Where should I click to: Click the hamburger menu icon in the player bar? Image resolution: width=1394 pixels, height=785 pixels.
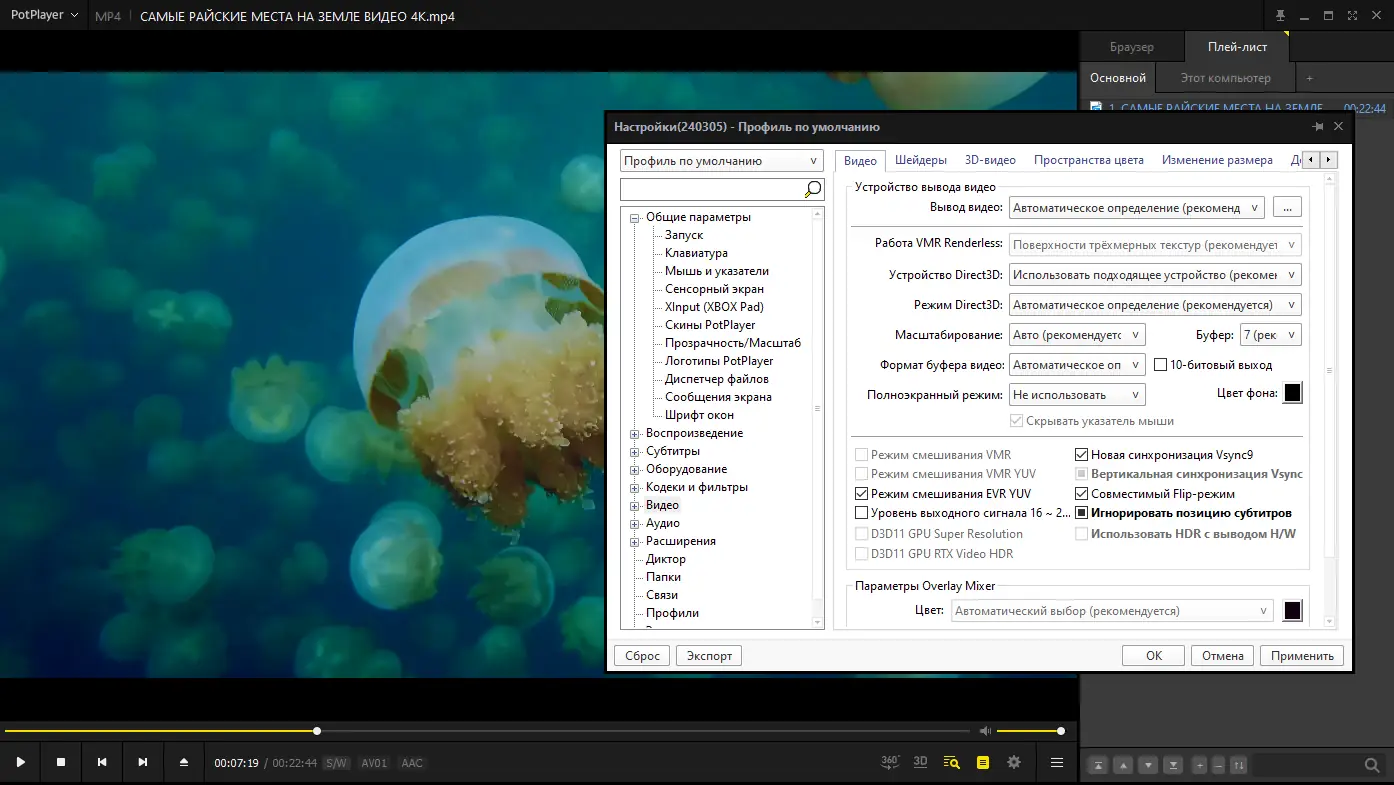(x=1057, y=762)
